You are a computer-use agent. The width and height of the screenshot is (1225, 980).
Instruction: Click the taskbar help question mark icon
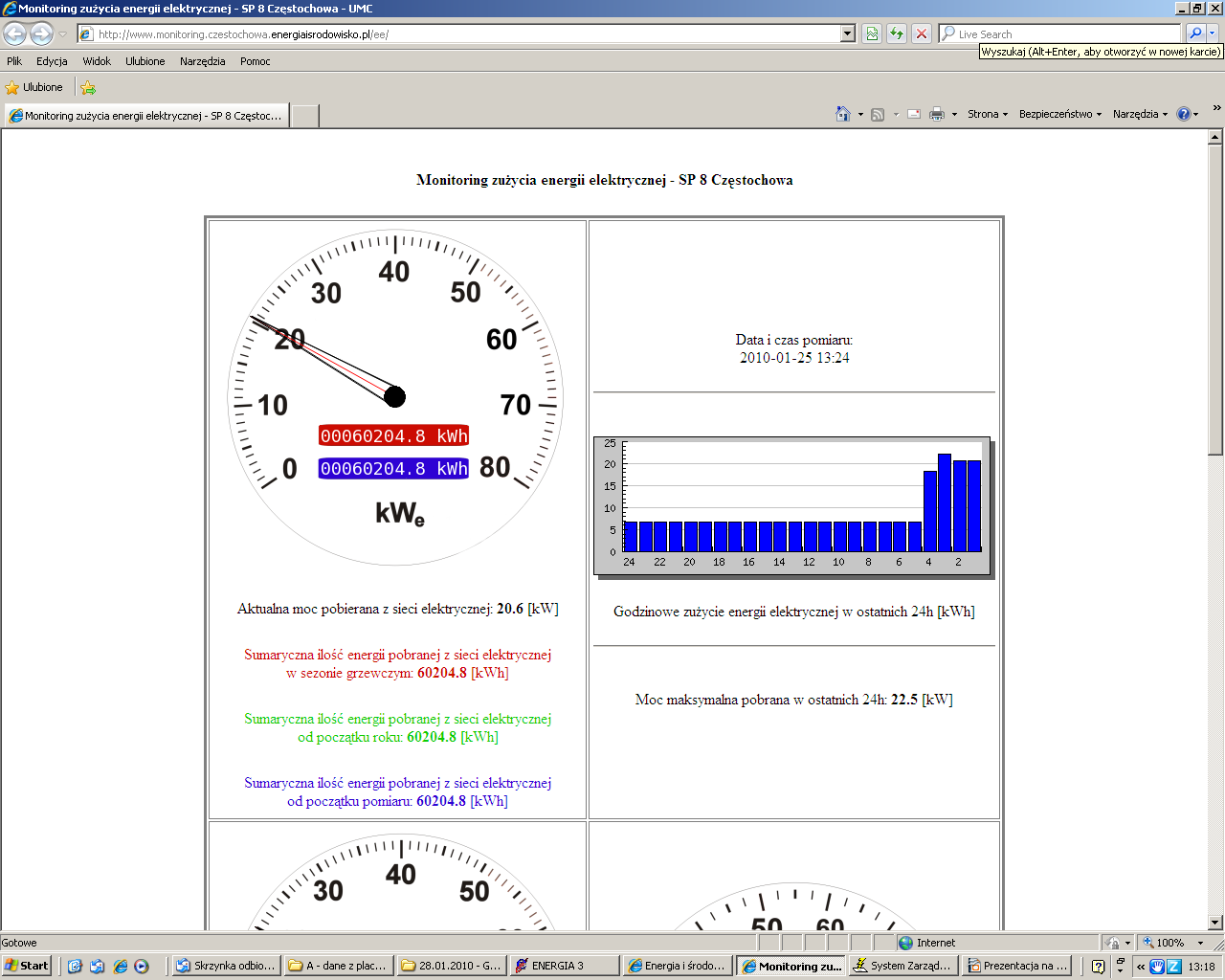[x=1098, y=967]
